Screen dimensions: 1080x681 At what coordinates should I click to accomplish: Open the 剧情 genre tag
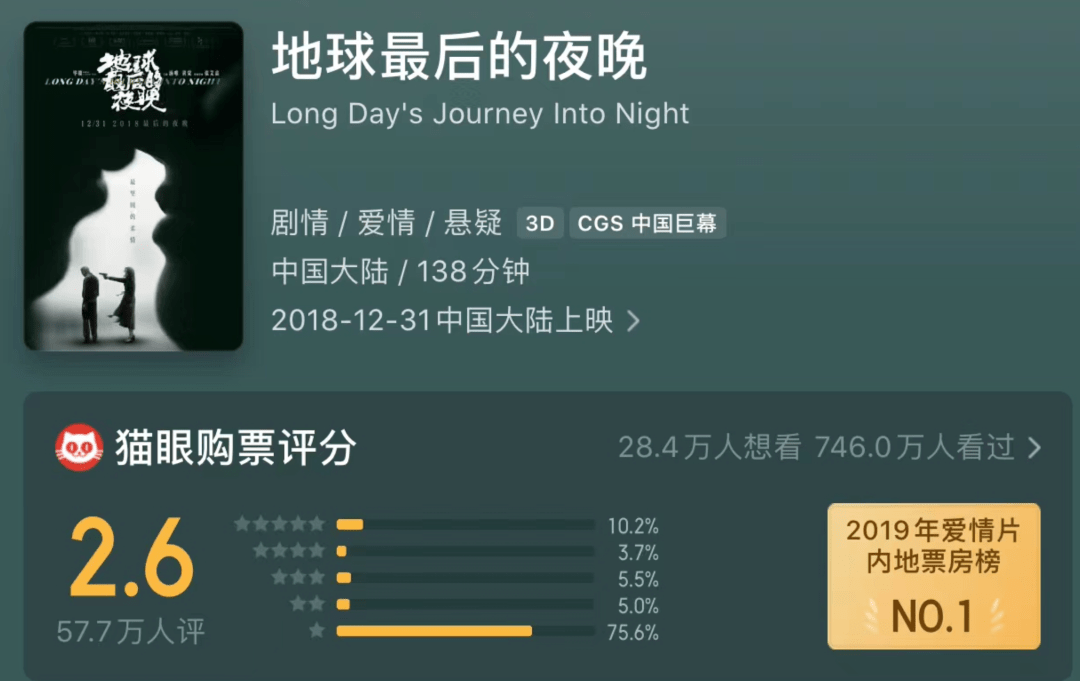click(x=300, y=222)
